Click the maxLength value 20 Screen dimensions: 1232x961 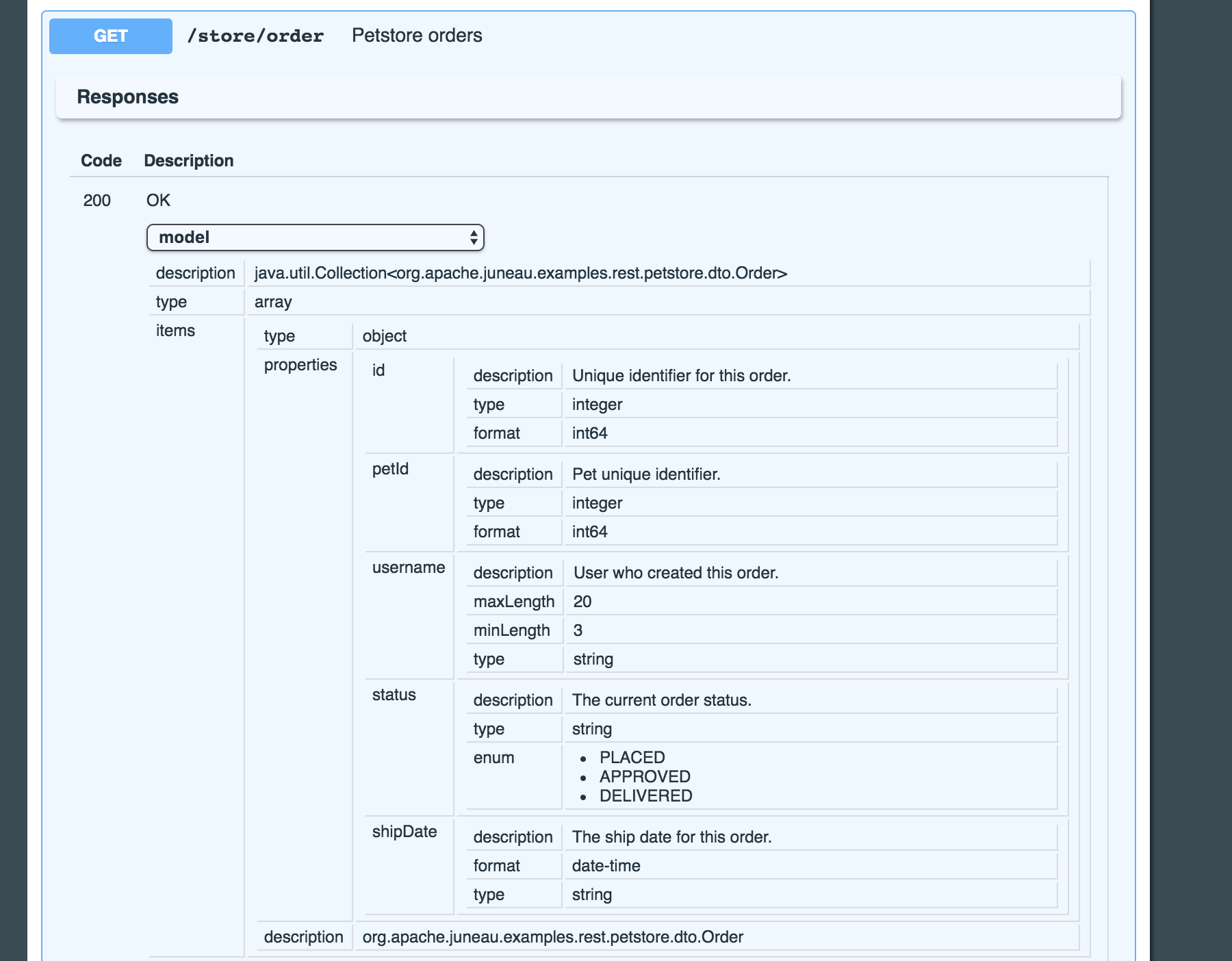click(x=581, y=602)
